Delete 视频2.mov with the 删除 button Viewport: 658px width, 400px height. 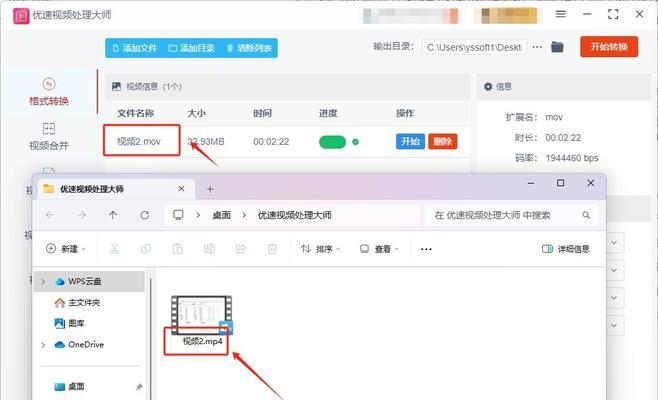click(x=442, y=141)
